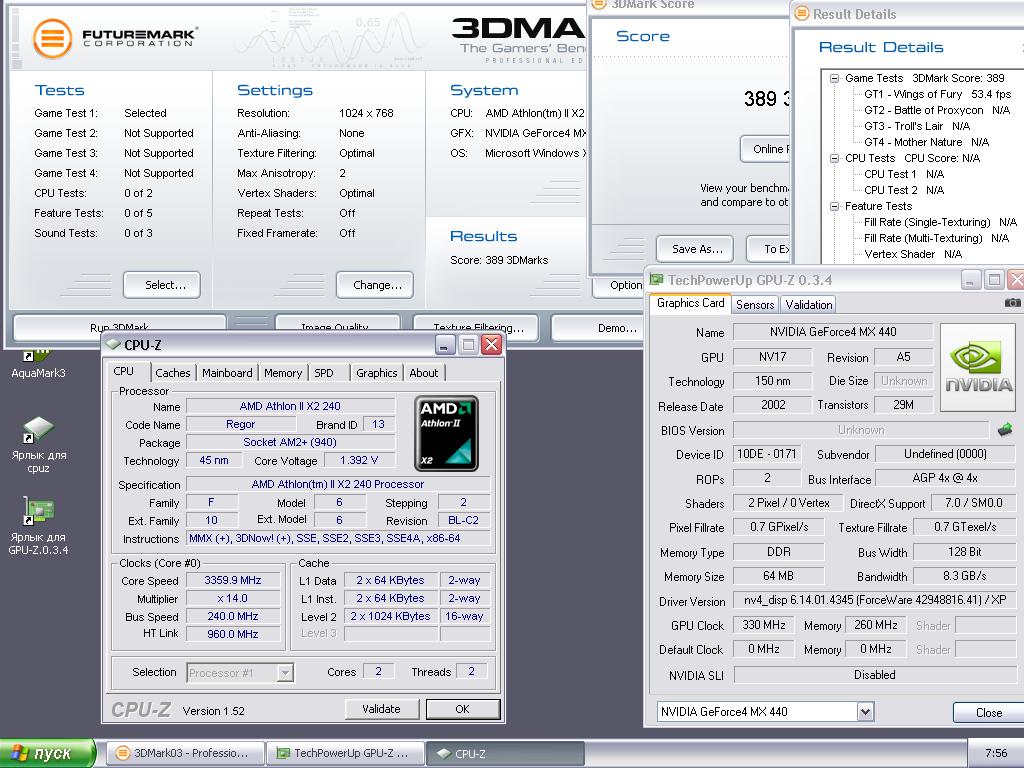Click BIOS save chip icon in GPU-Z
Viewport: 1024px width, 768px height.
point(1005,429)
